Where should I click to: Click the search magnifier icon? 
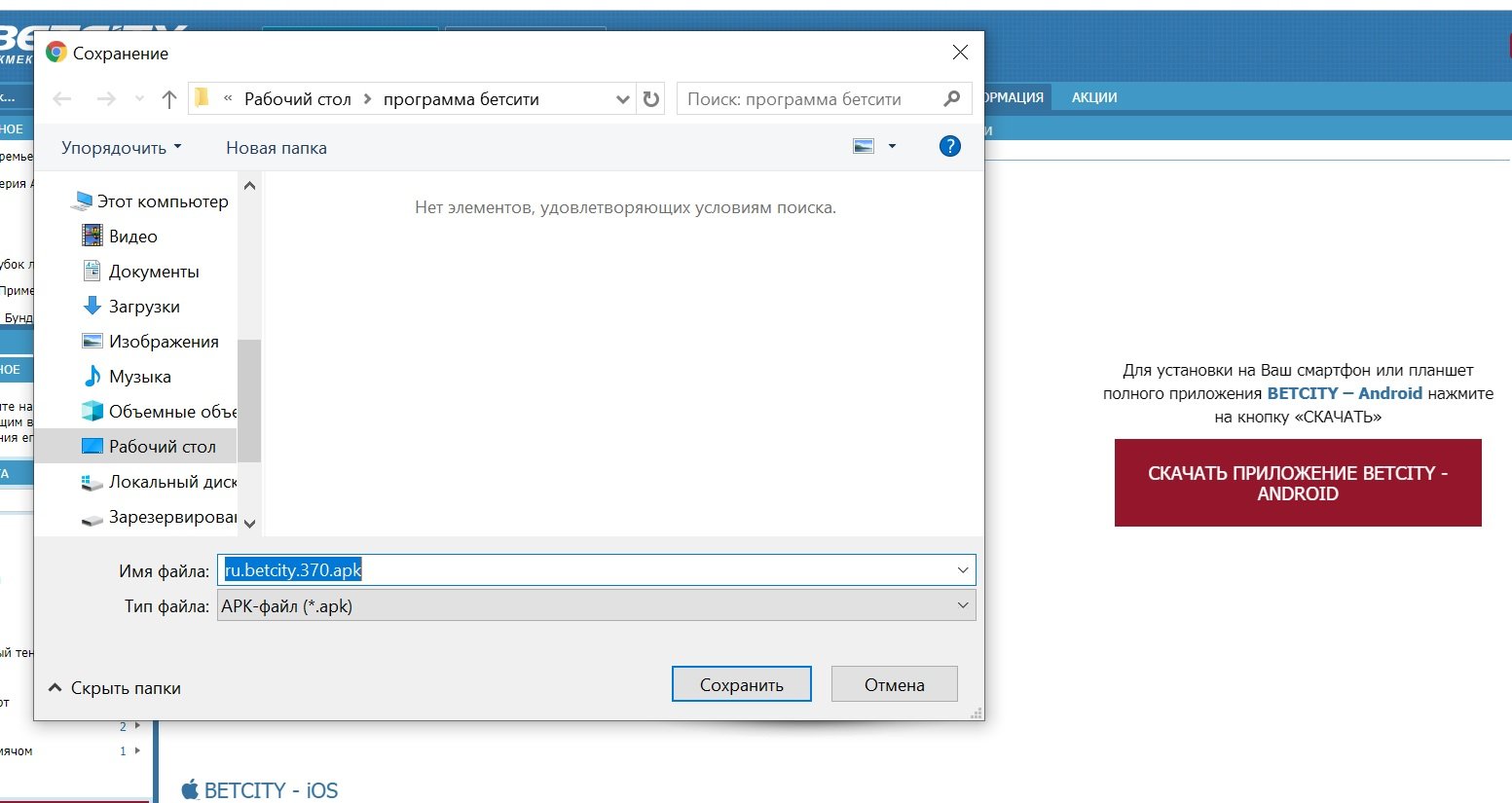952,98
